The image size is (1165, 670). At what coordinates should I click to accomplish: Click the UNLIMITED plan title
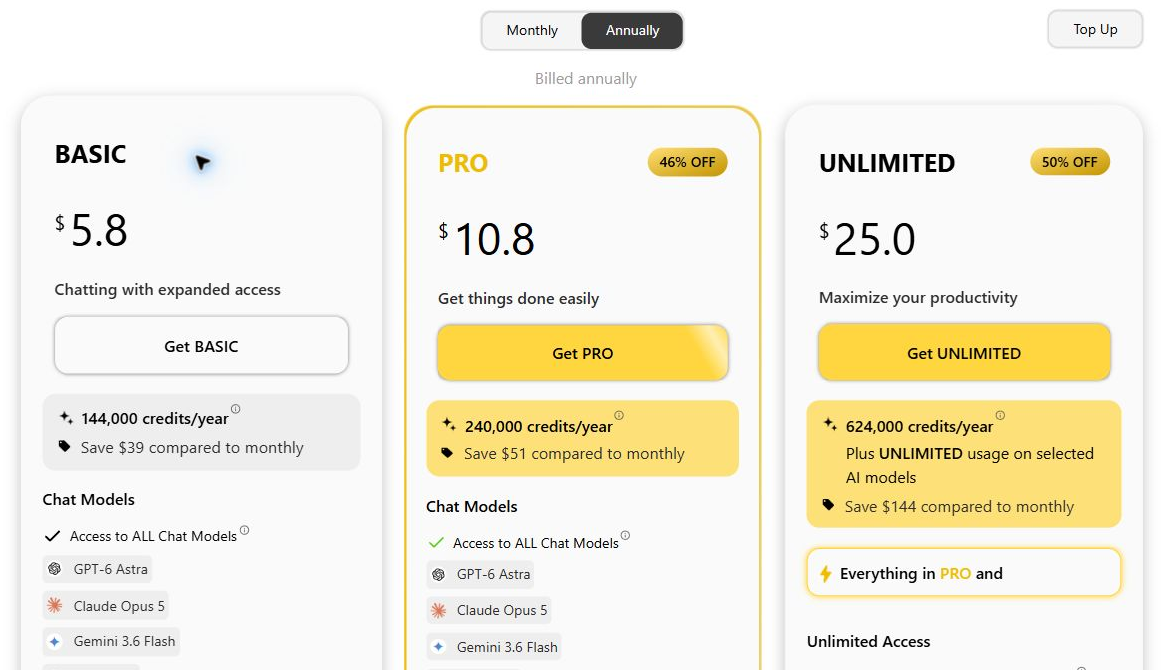point(887,163)
